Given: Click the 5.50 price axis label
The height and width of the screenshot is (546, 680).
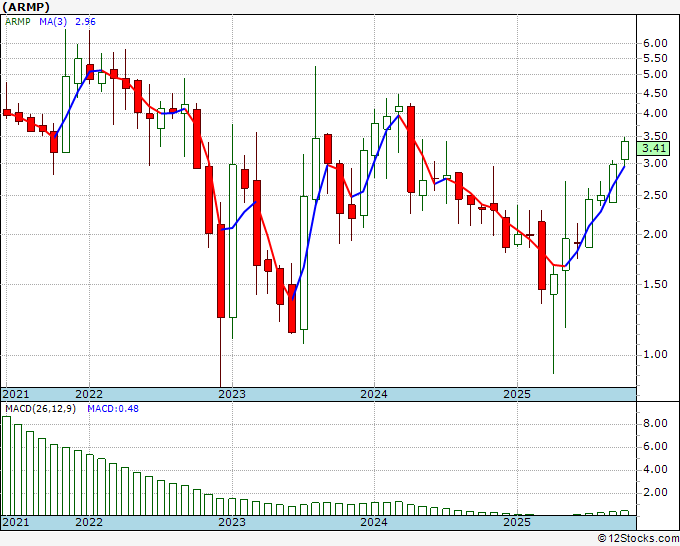Looking at the screenshot, I should tap(655, 58).
